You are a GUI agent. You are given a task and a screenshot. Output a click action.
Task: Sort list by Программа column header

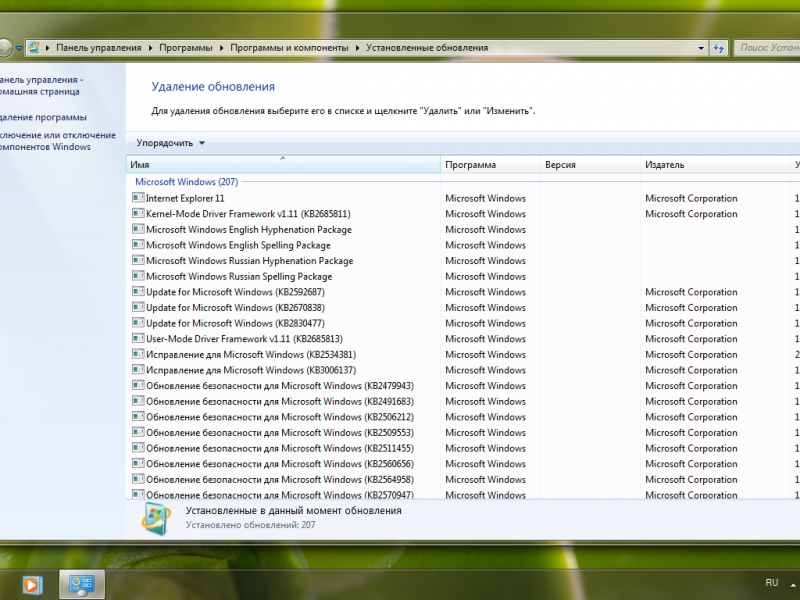[x=490, y=164]
